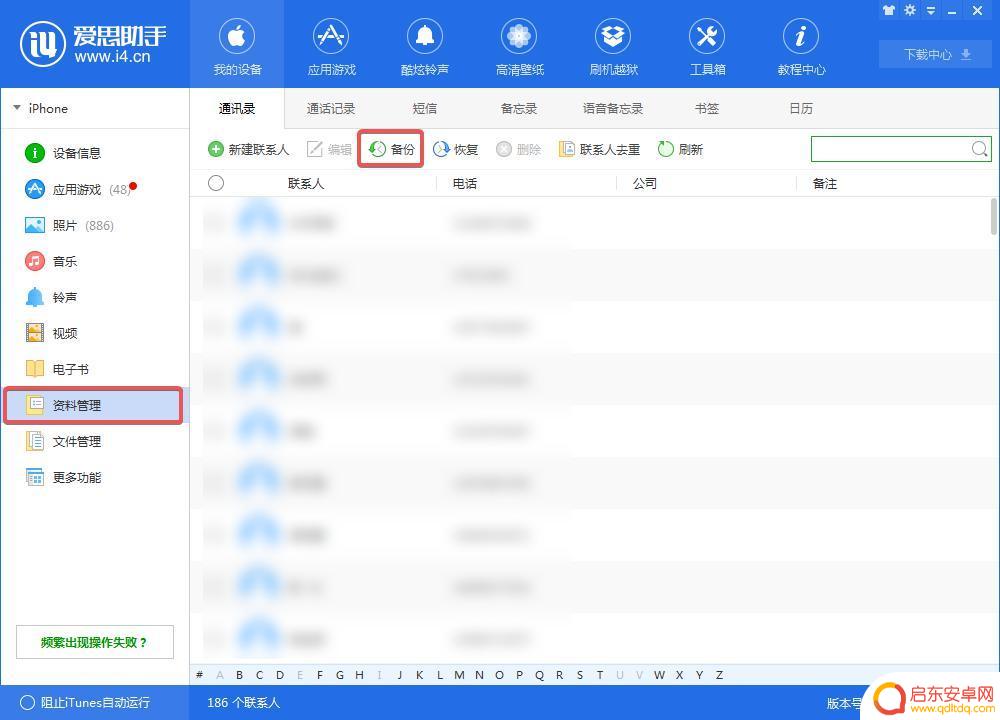Switch to the 语音备忘录 tab
This screenshot has width=1000, height=720.
[612, 108]
